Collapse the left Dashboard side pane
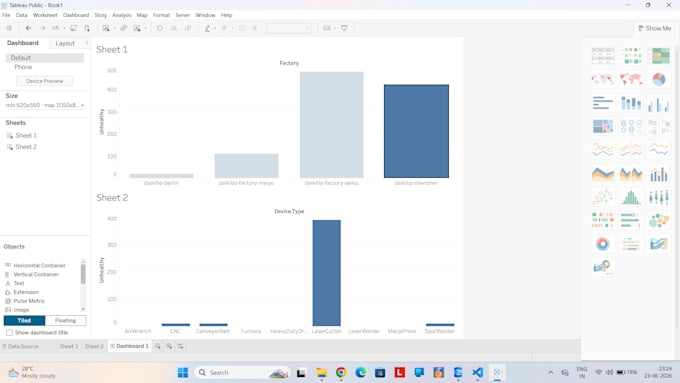 [86, 43]
